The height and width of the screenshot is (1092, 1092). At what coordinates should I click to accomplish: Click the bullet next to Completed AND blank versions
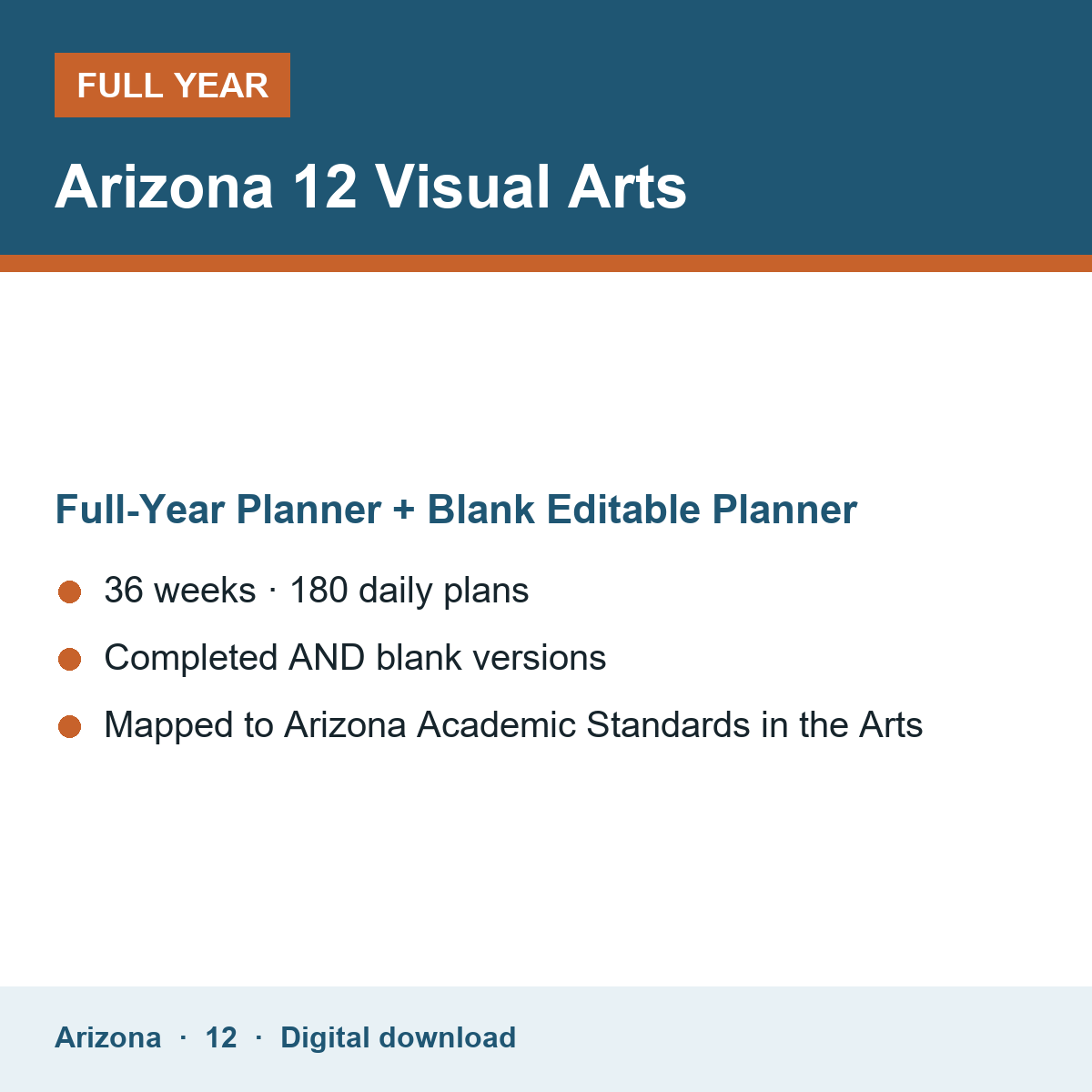[70, 659]
